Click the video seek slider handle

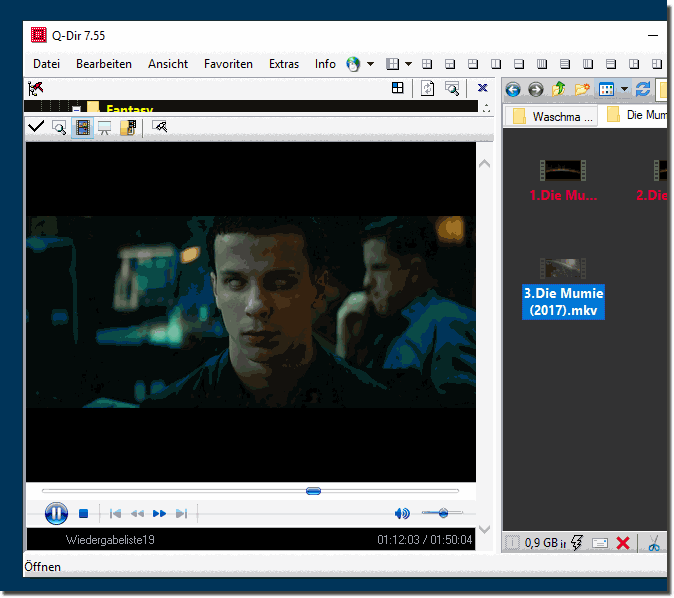pyautogui.click(x=313, y=491)
